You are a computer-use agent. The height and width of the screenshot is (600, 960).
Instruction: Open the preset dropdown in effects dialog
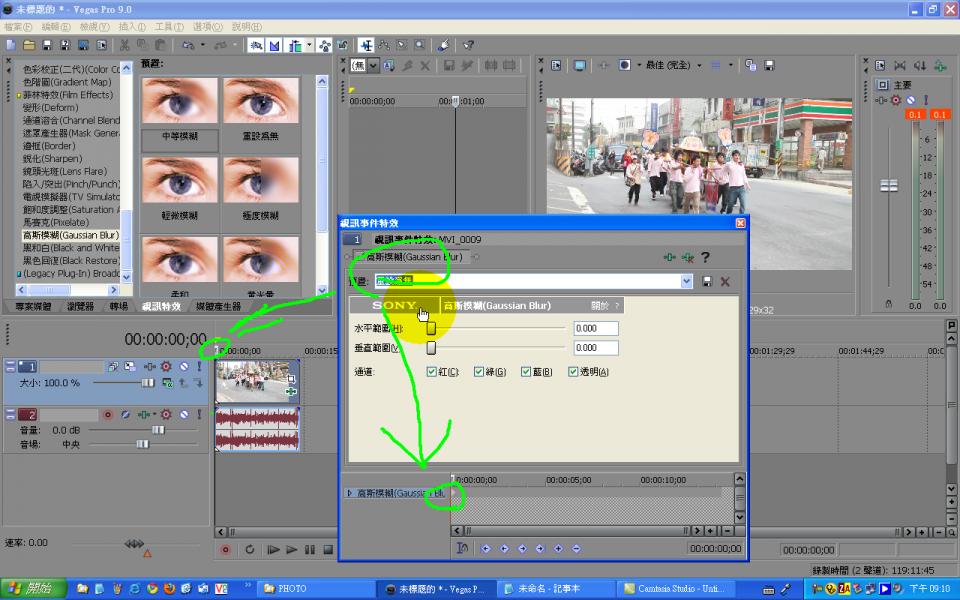[686, 282]
